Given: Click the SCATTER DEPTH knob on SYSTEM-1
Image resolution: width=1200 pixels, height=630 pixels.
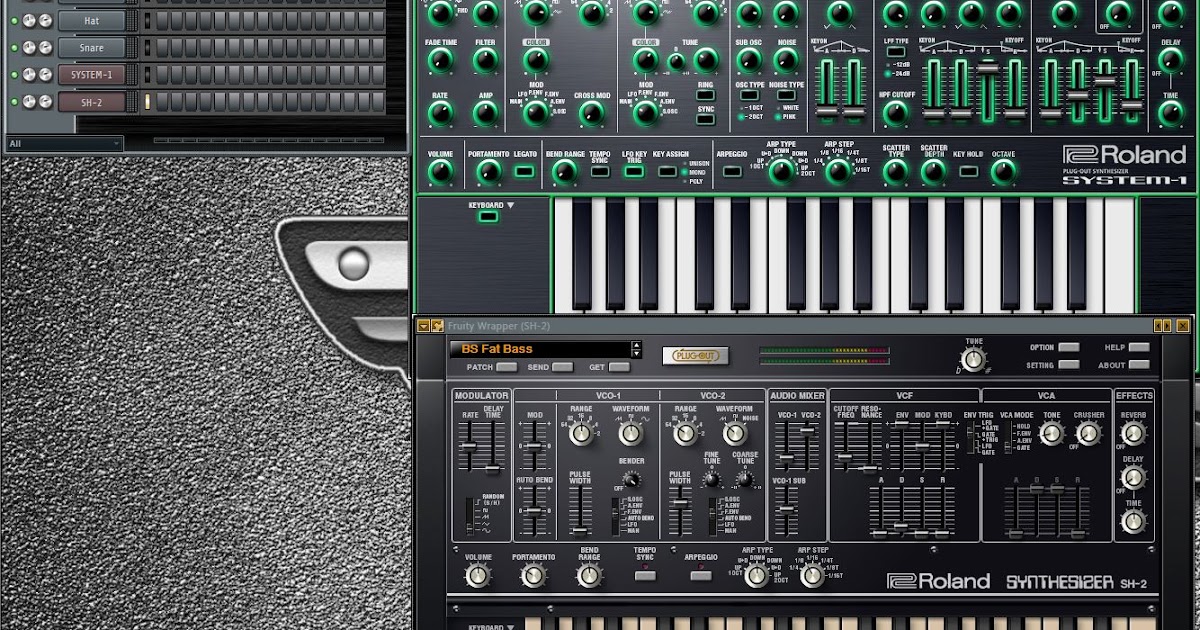Looking at the screenshot, I should (932, 169).
